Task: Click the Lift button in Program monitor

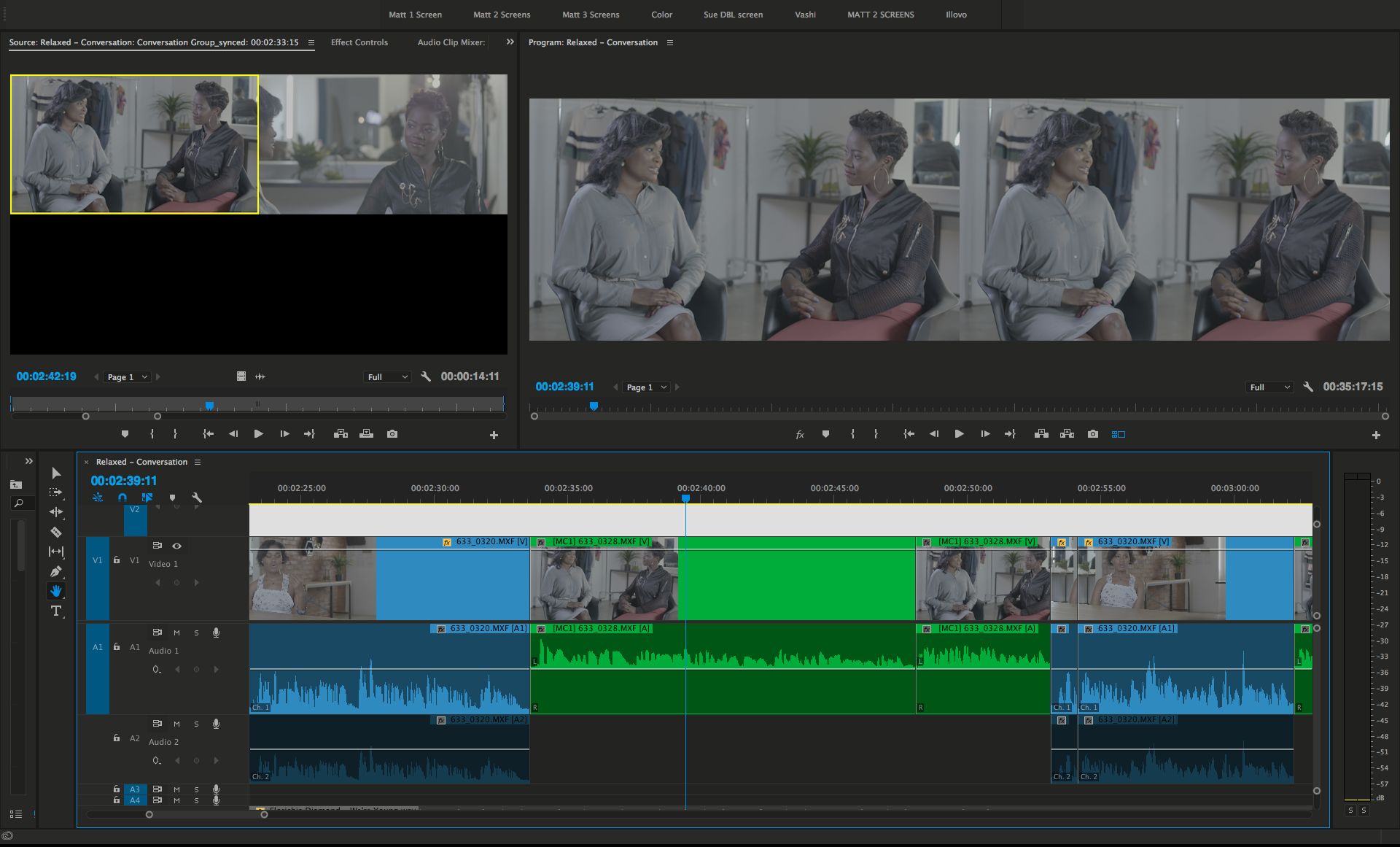Action: [x=1041, y=434]
